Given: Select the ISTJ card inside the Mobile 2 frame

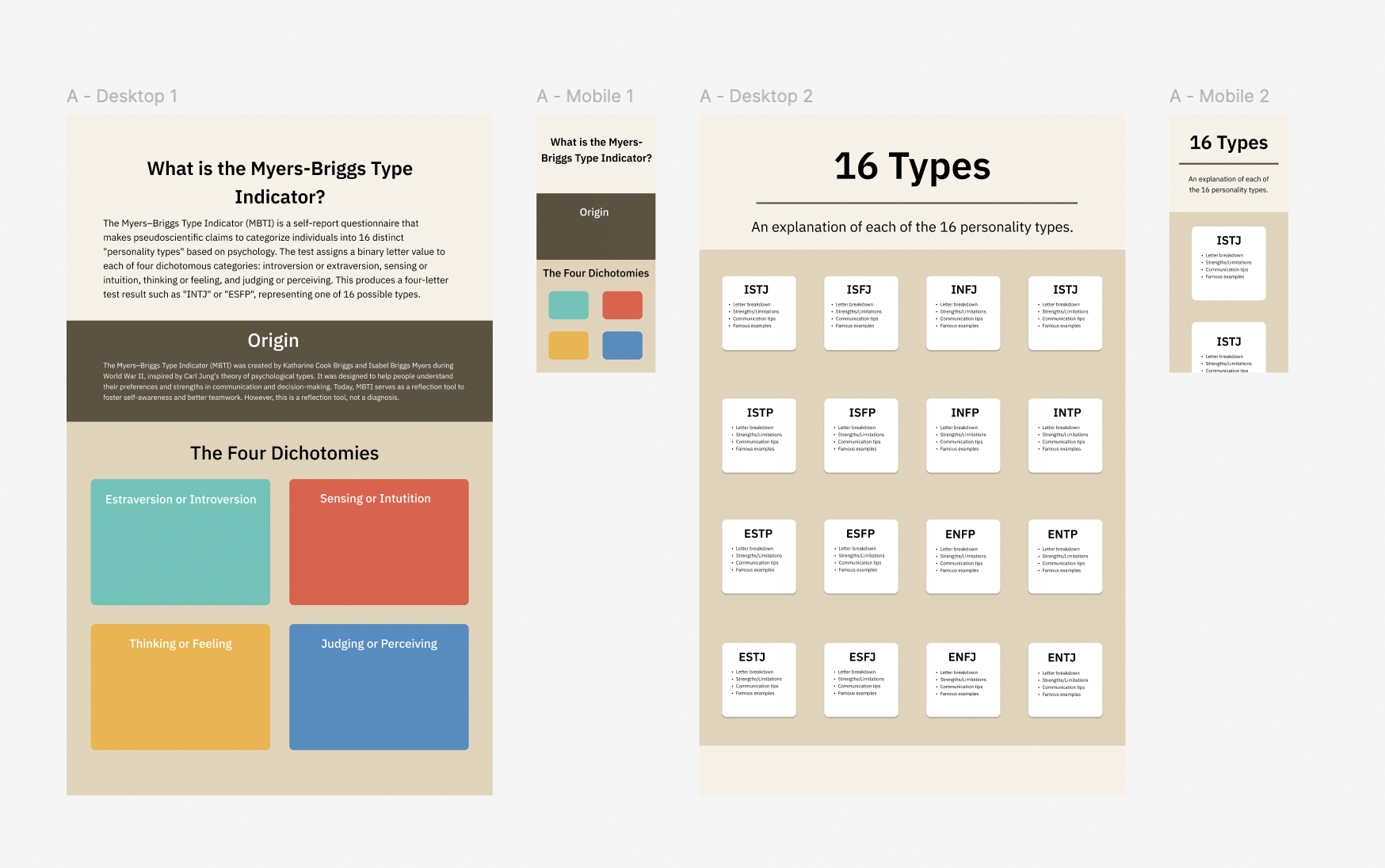Looking at the screenshot, I should (x=1228, y=261).
